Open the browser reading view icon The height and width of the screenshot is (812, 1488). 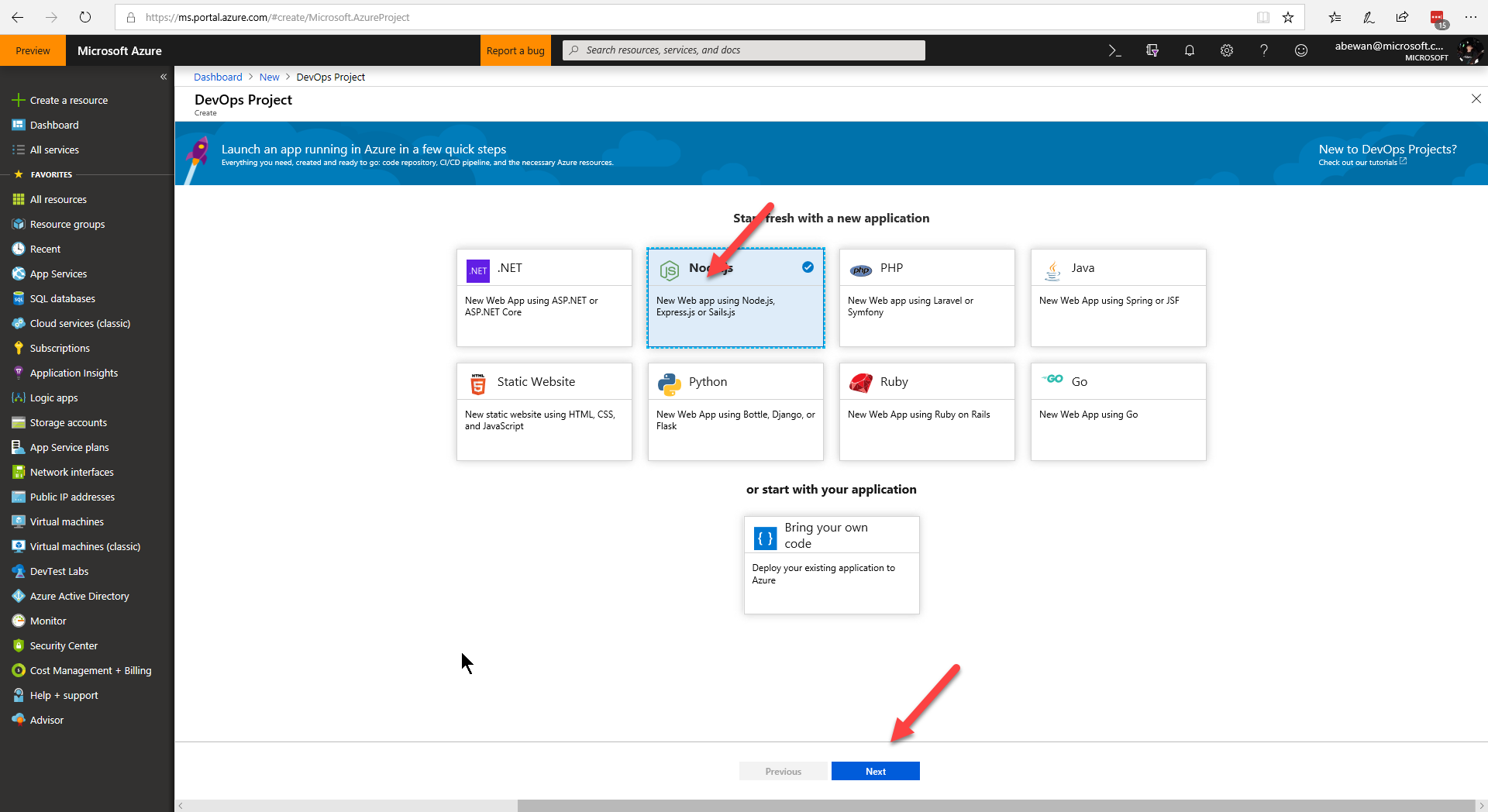tap(1263, 17)
